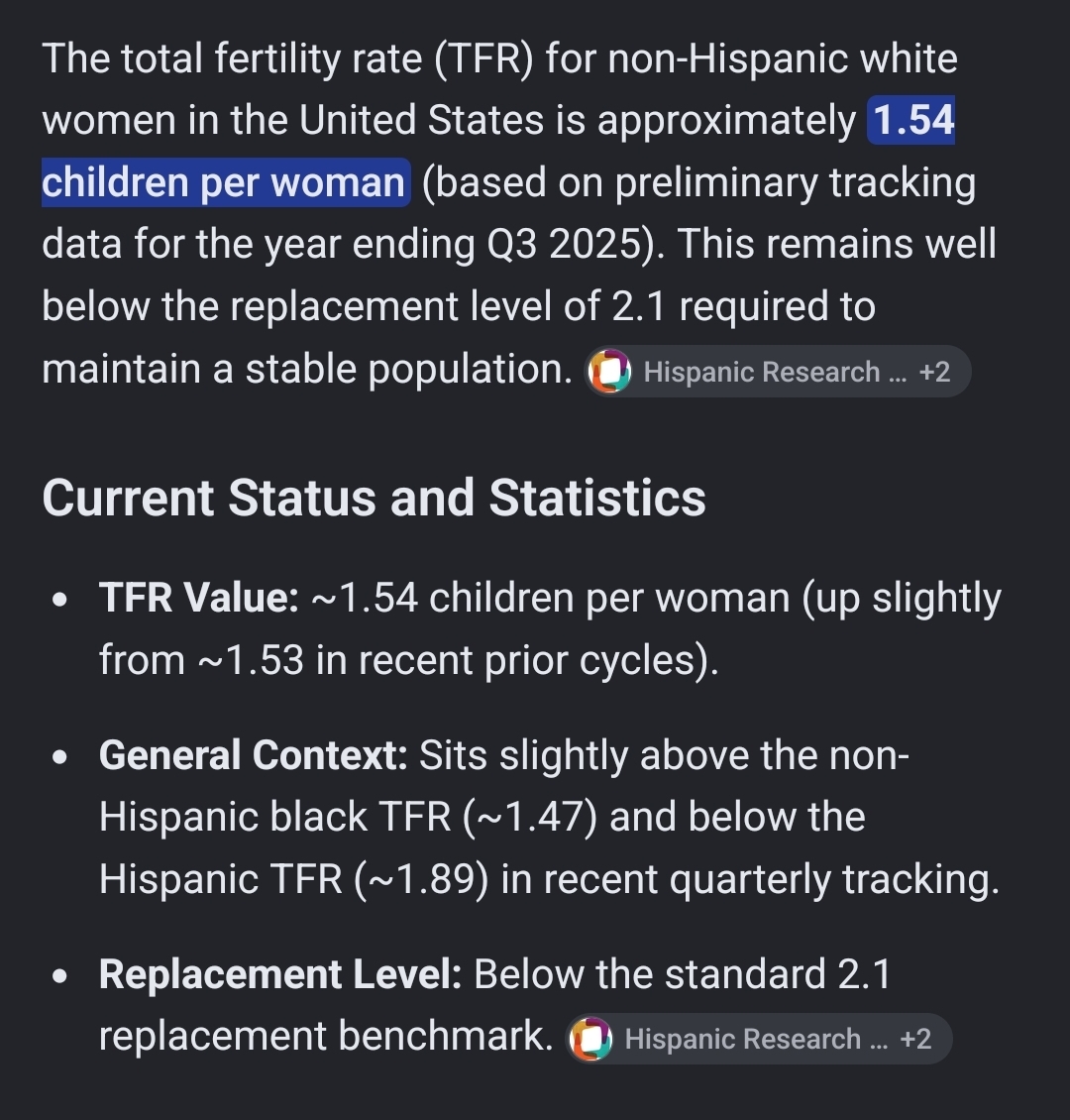Click the source icon beside 'replacement benchmark'
1070x1120 pixels.
click(x=590, y=1039)
